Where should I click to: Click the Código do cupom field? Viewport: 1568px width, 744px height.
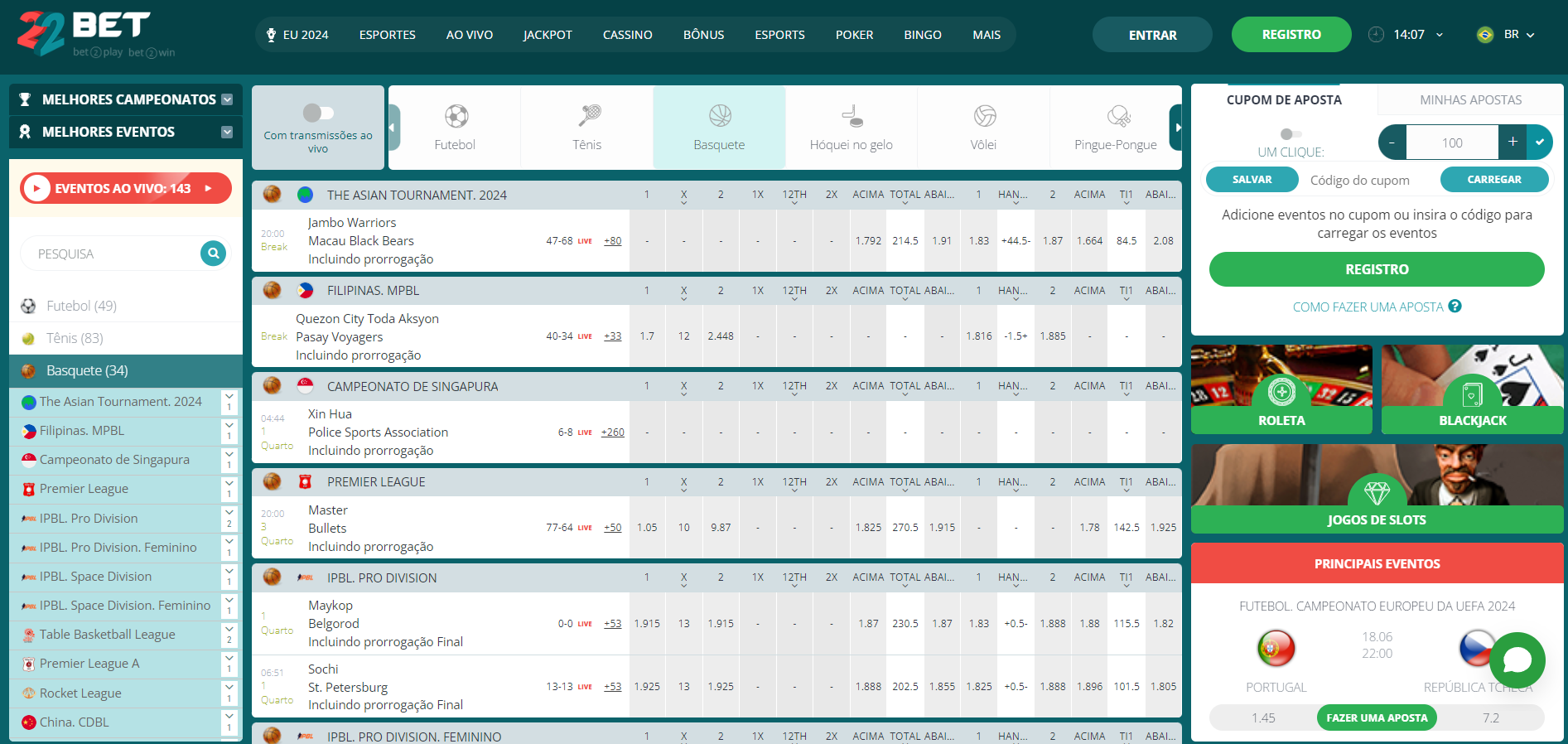(x=1368, y=180)
